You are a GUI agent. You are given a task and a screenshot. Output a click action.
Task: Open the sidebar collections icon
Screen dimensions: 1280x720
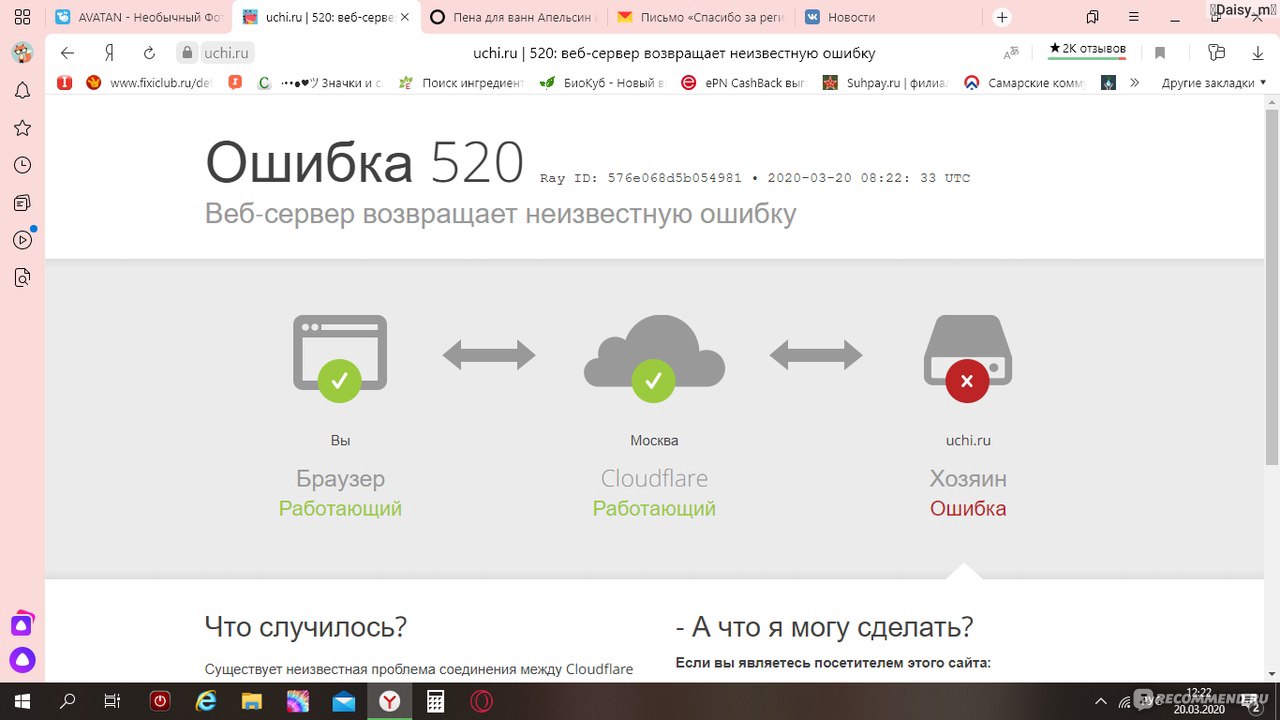22,203
